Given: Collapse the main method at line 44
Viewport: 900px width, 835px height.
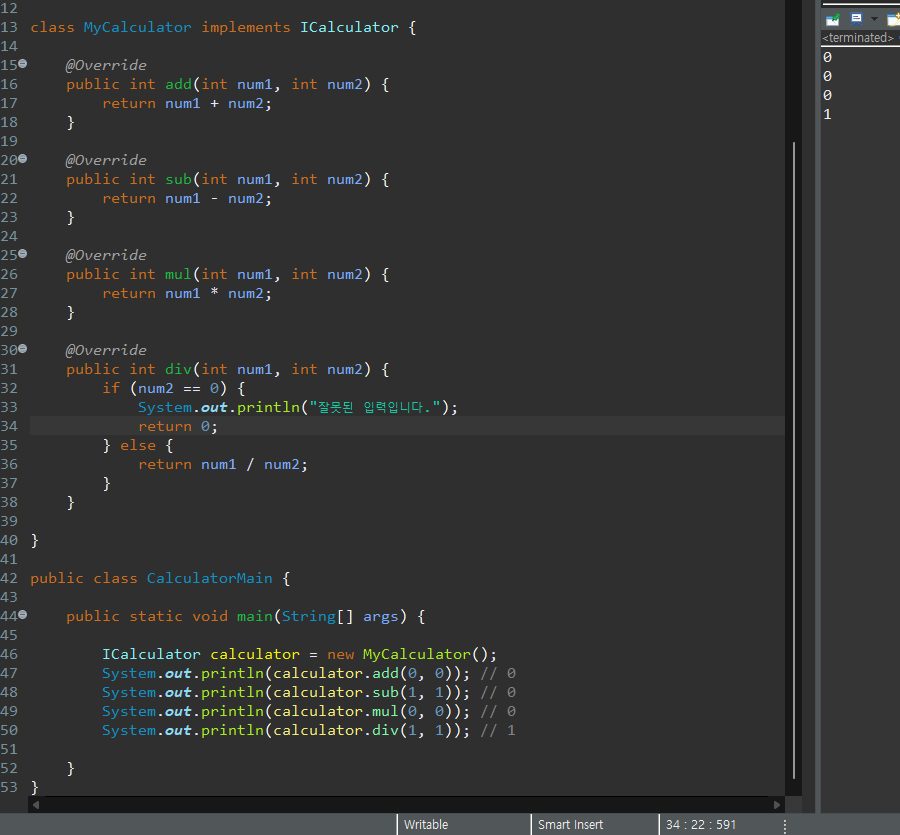Looking at the screenshot, I should pos(22,615).
